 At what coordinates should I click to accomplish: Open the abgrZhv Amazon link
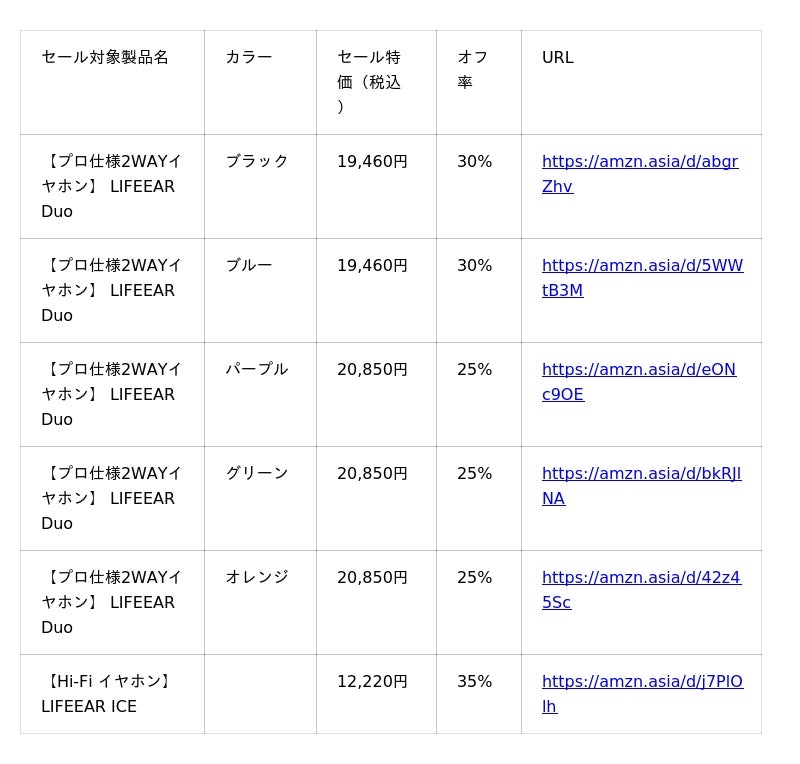[640, 162]
